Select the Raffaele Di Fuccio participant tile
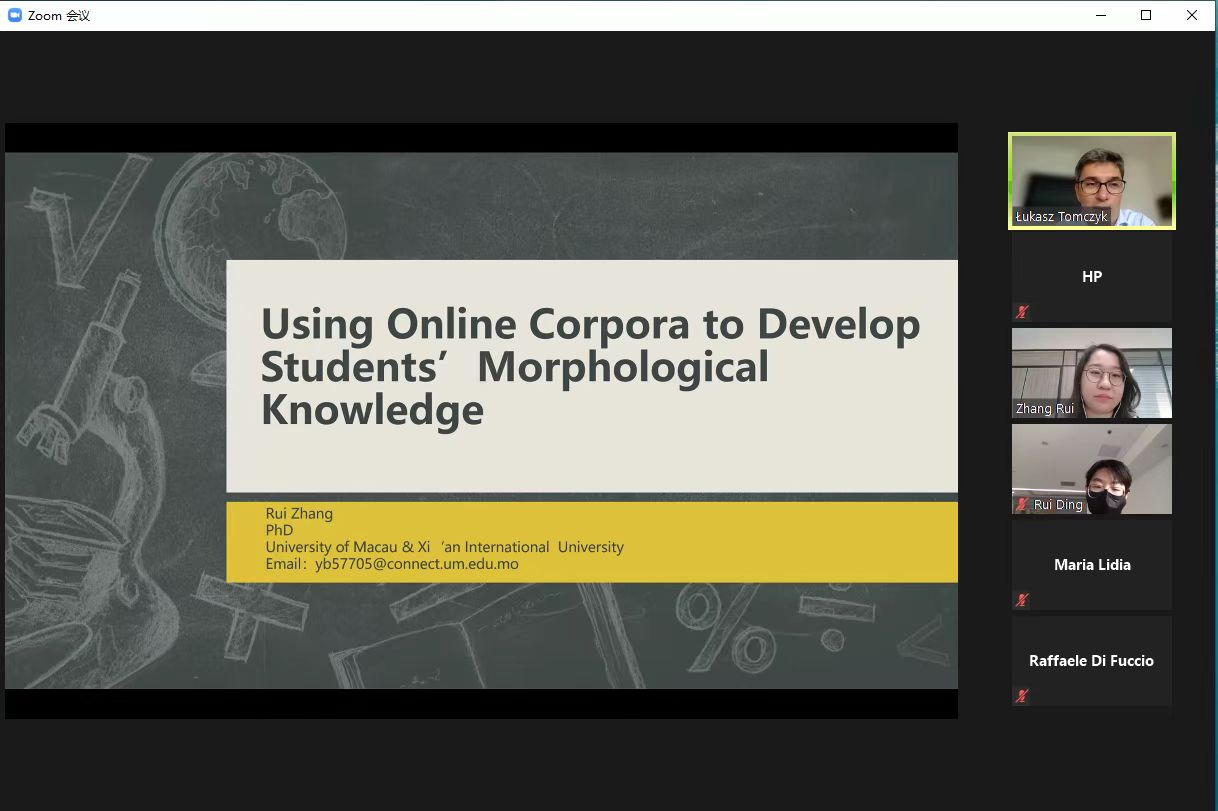The height and width of the screenshot is (811, 1218). coord(1091,661)
